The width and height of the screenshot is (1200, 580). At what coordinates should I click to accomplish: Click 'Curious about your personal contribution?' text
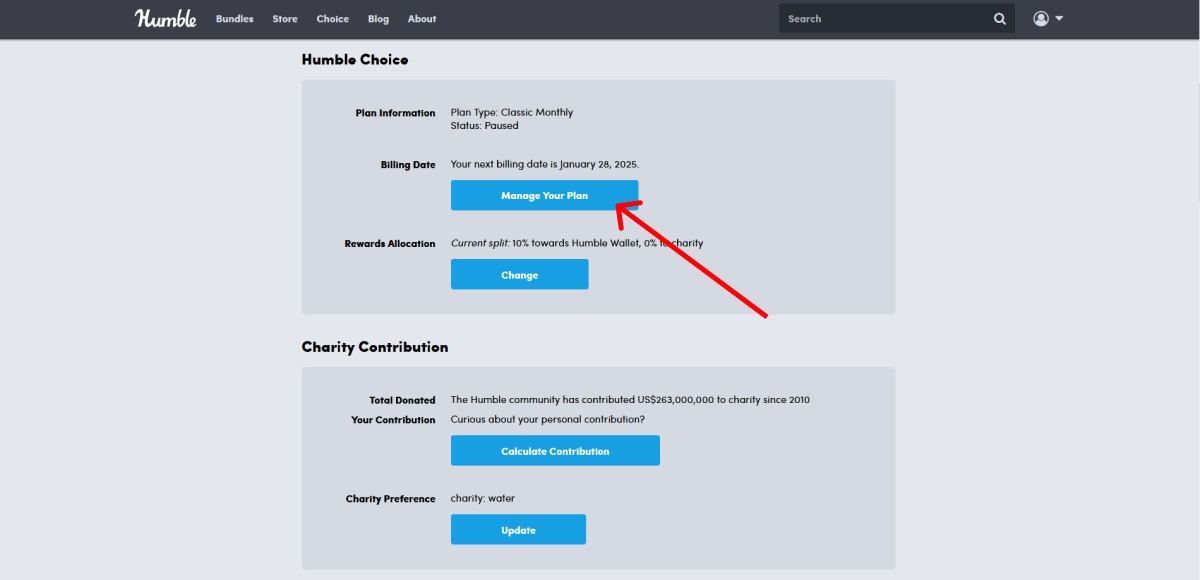pos(548,419)
